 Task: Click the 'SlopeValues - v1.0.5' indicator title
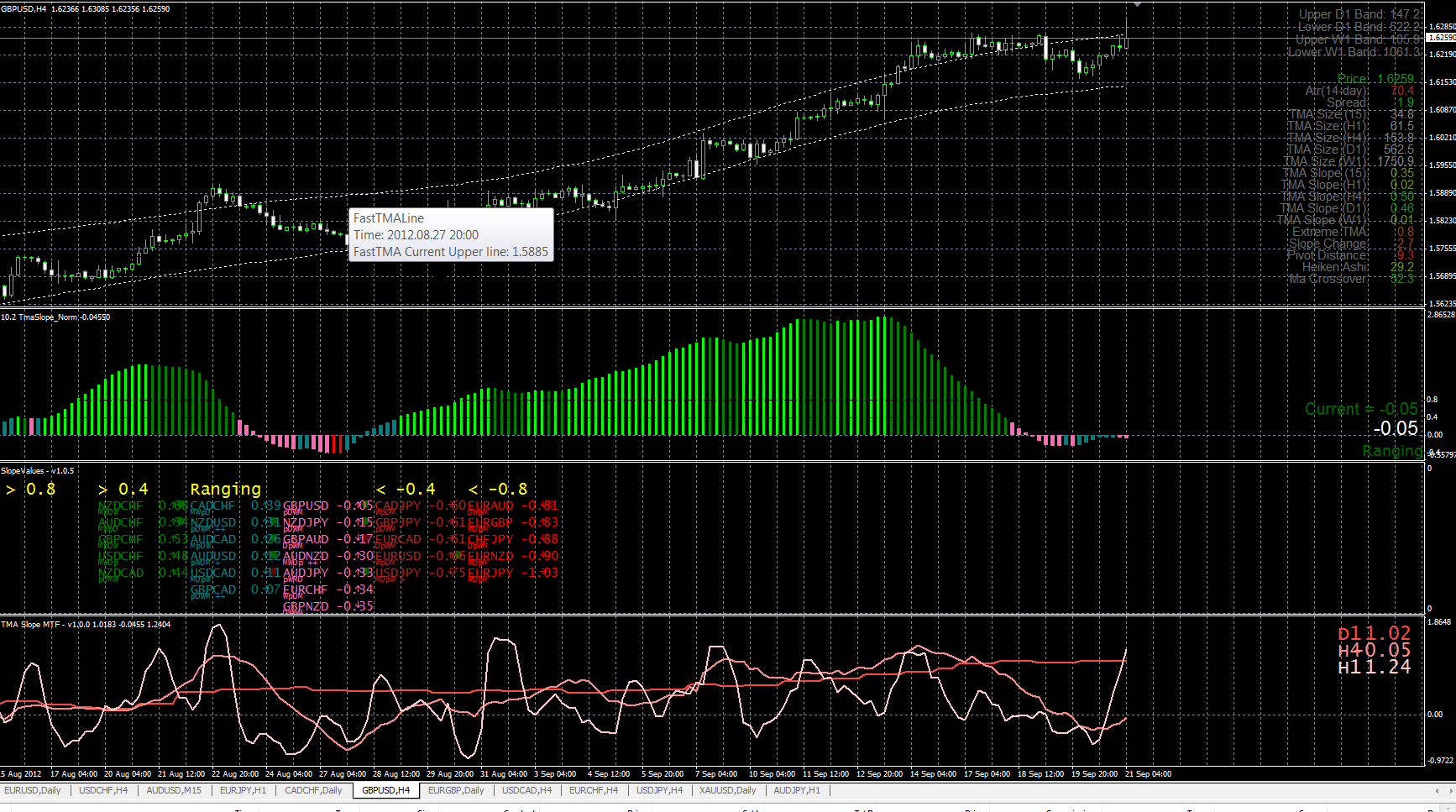point(38,471)
